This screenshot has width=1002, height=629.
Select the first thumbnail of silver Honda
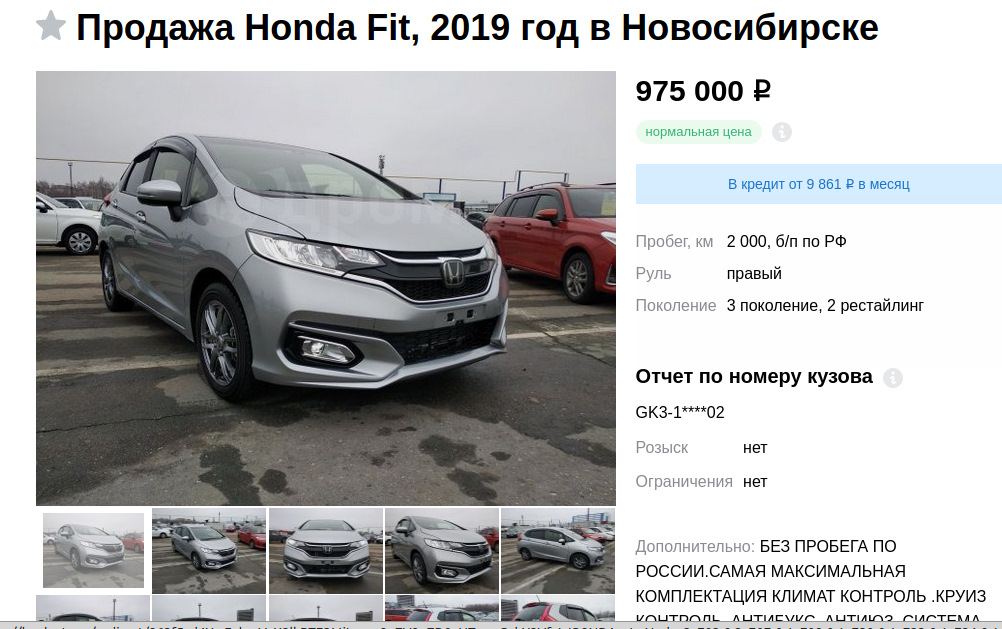(93, 550)
